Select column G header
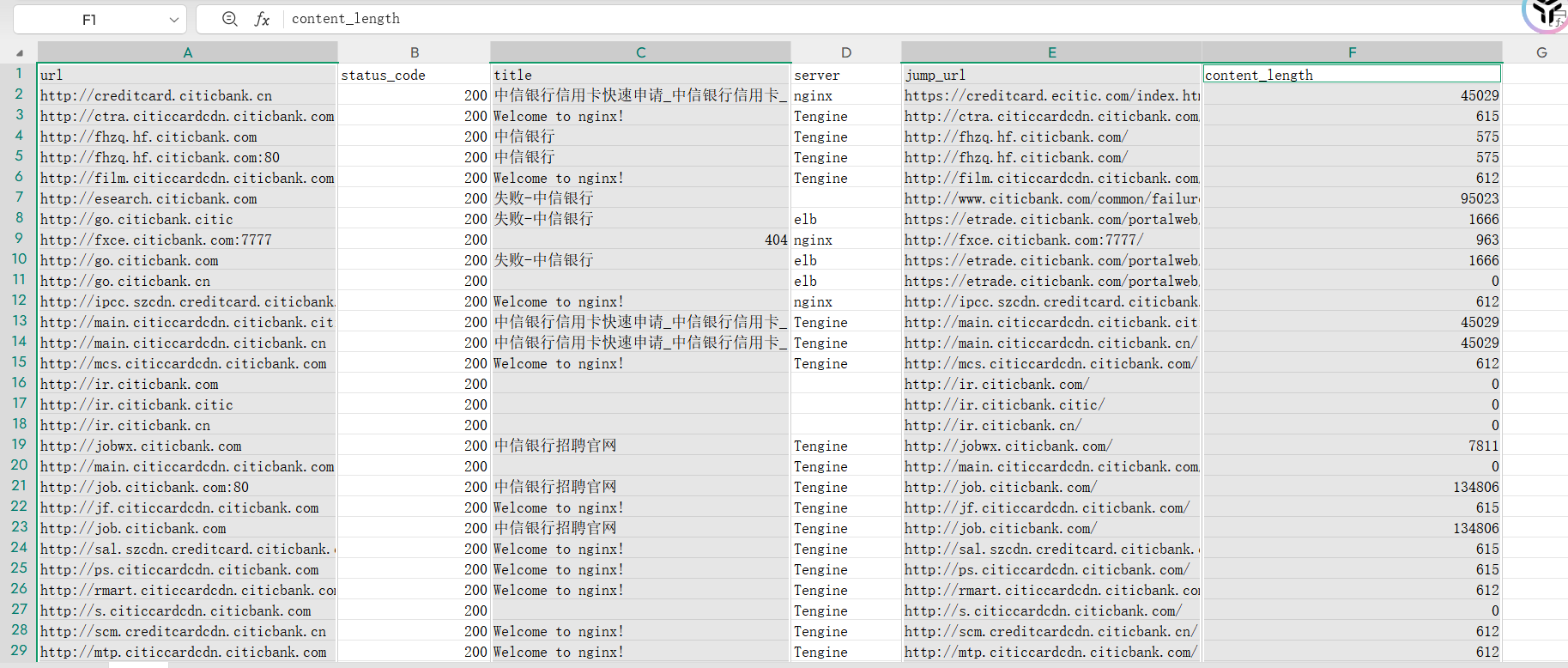Image resolution: width=1568 pixels, height=668 pixels. [1541, 52]
